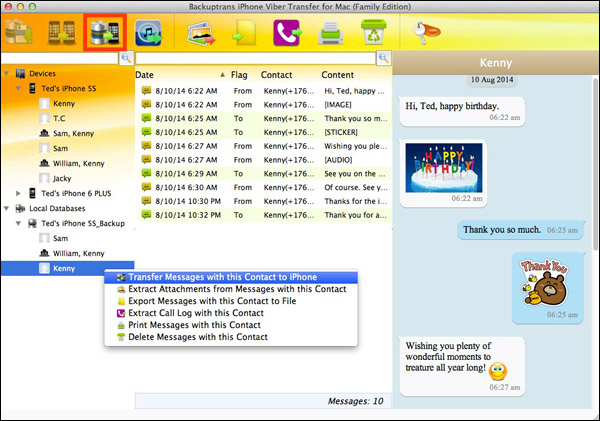This screenshot has height=421, width=600.
Task: Select the 6:25 AM [STICKER] message row
Action: (x=264, y=132)
